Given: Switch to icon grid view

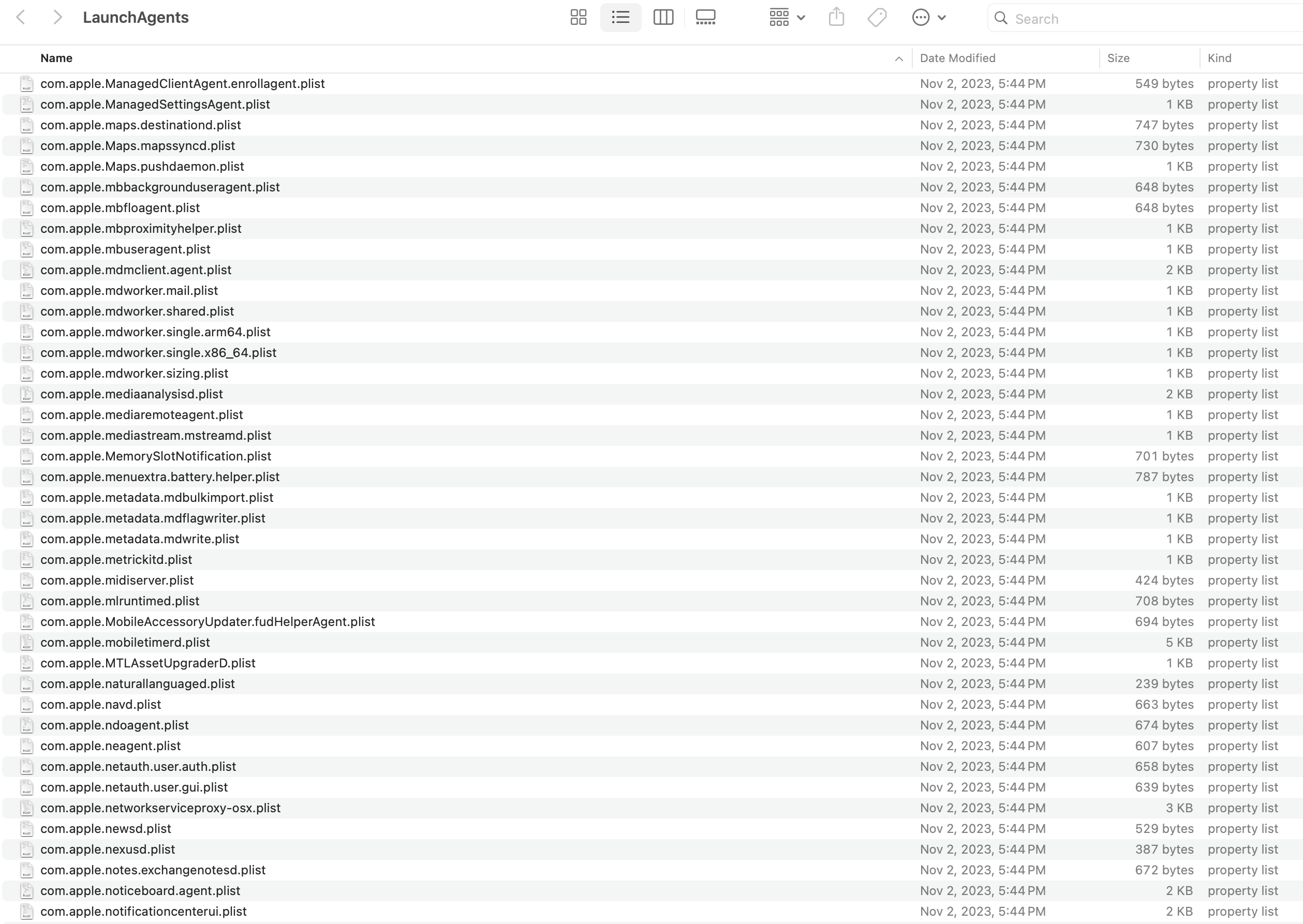Looking at the screenshot, I should [x=578, y=18].
